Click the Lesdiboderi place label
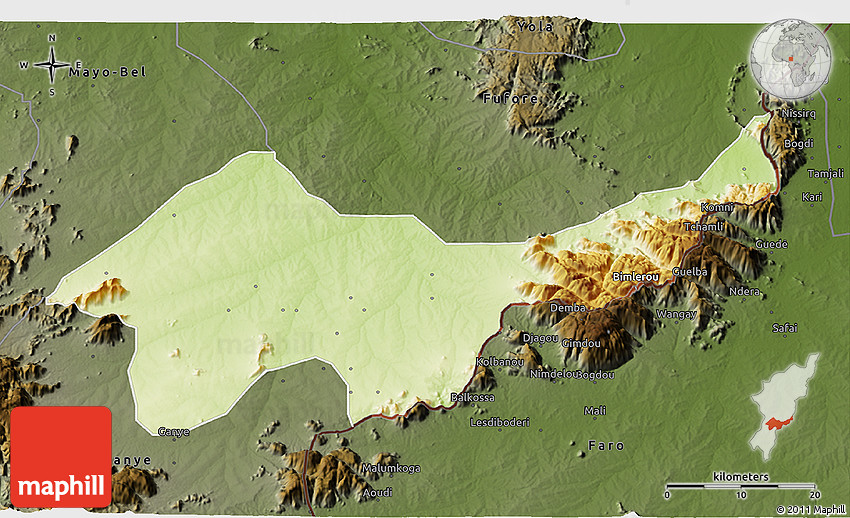The image size is (850, 518). point(503,422)
